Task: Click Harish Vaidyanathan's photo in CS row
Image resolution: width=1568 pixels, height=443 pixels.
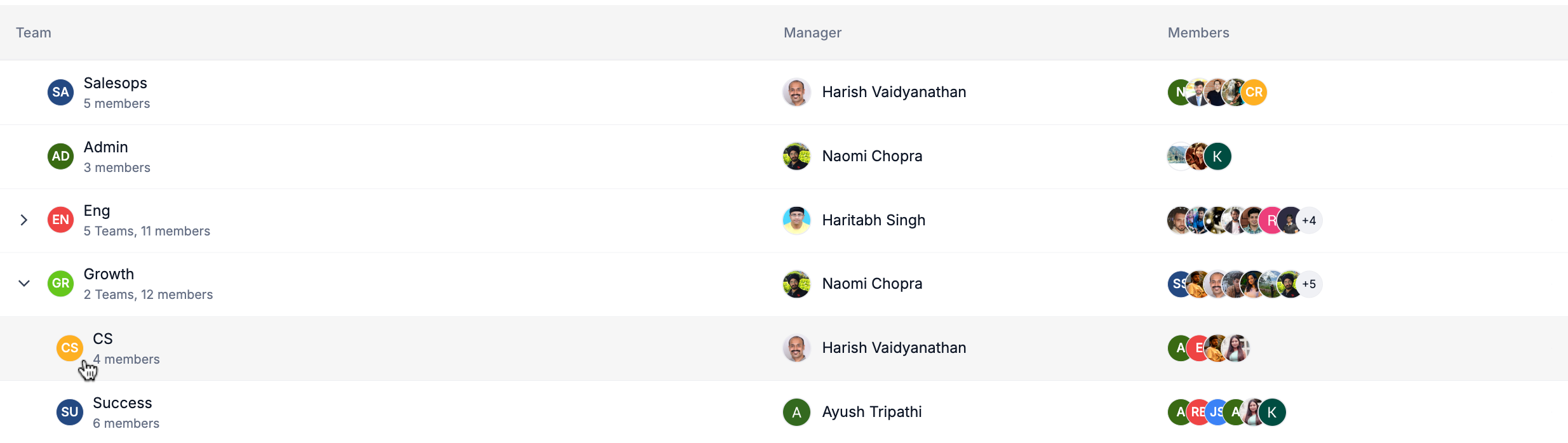Action: pos(796,348)
